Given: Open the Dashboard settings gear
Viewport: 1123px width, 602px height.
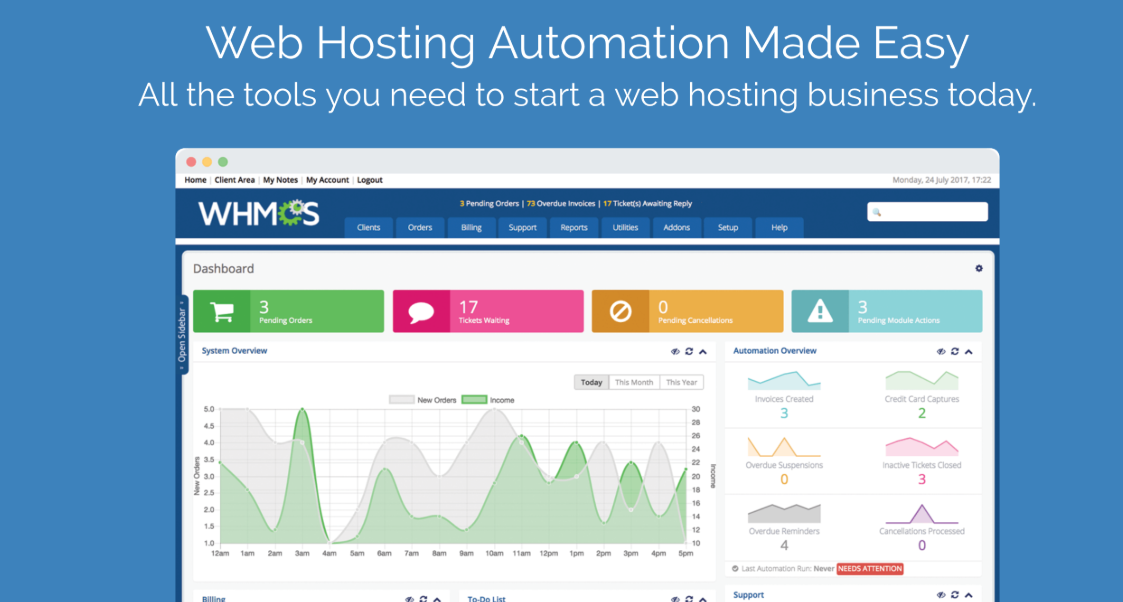Looking at the screenshot, I should tap(978, 268).
